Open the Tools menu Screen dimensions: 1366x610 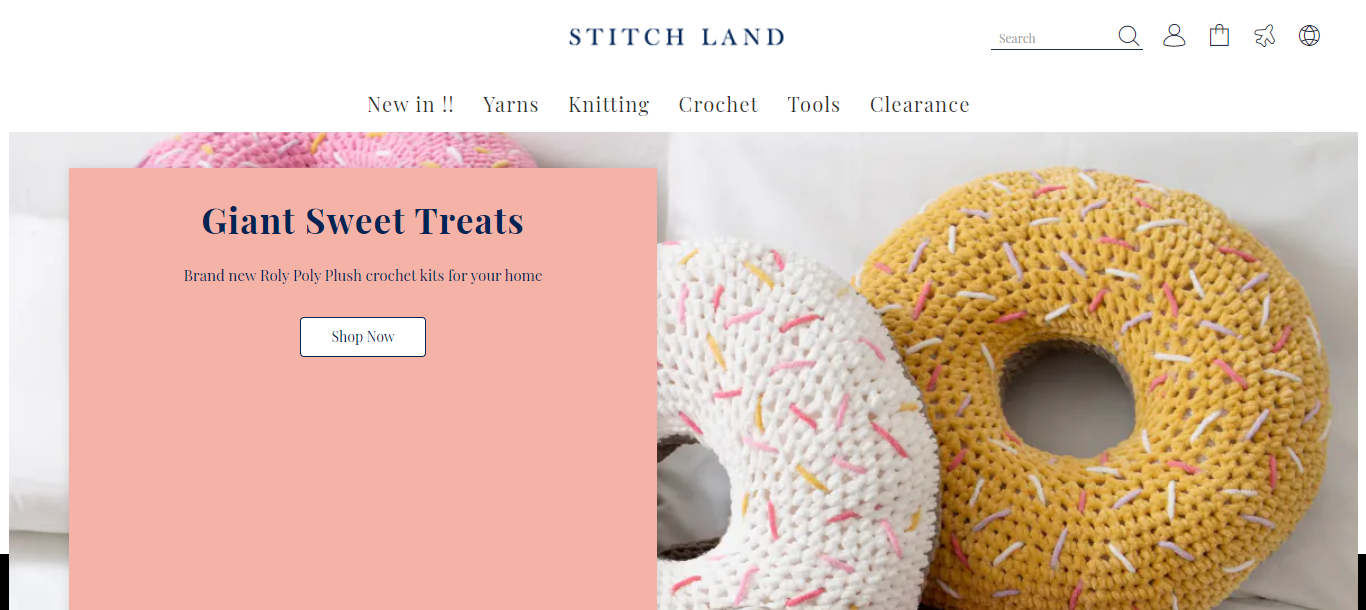814,104
